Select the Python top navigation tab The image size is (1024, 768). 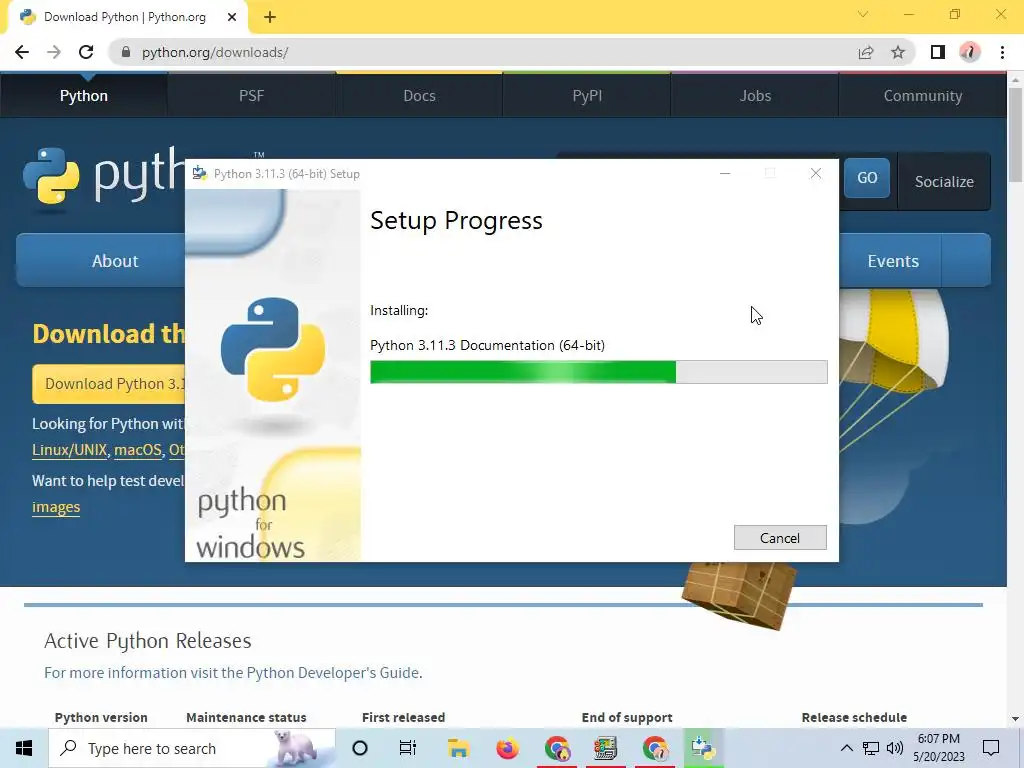(x=84, y=95)
